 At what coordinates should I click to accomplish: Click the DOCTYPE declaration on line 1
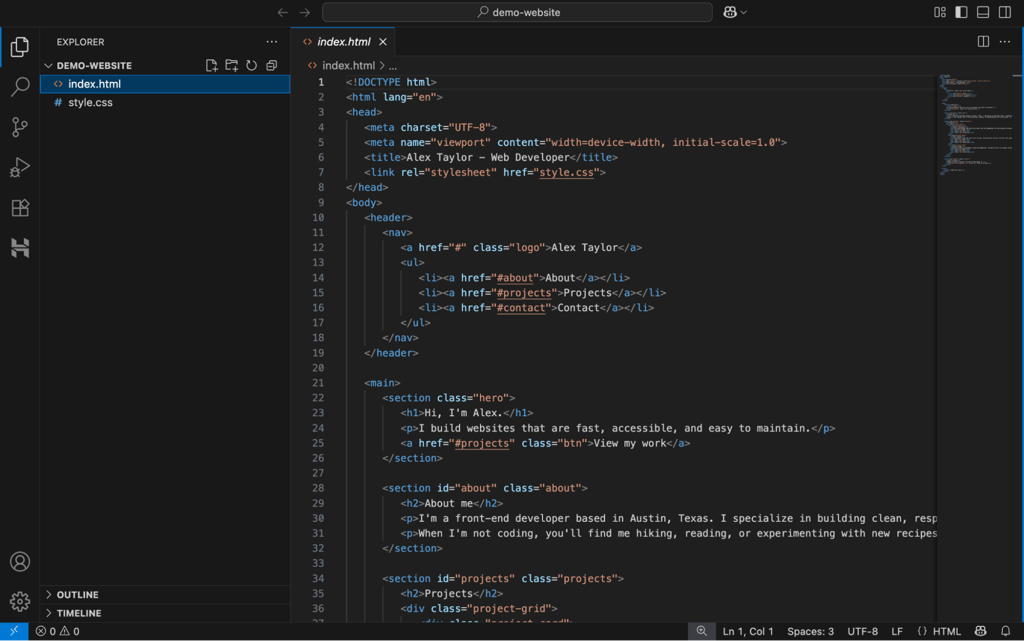point(391,82)
